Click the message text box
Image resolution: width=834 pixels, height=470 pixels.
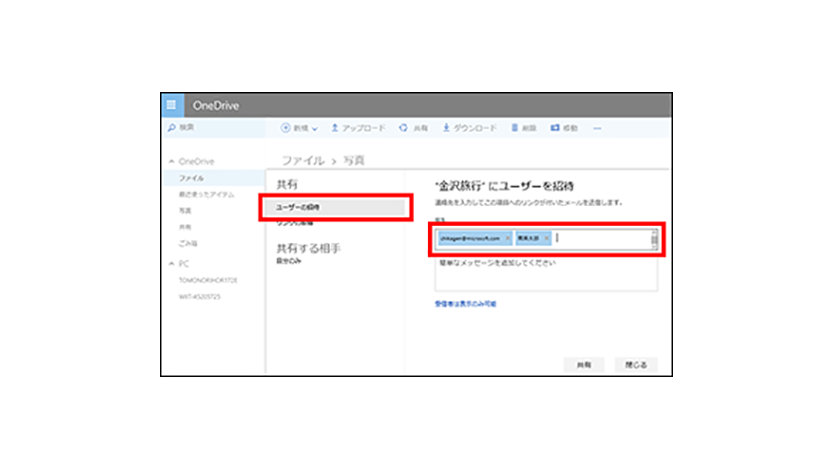pos(545,273)
